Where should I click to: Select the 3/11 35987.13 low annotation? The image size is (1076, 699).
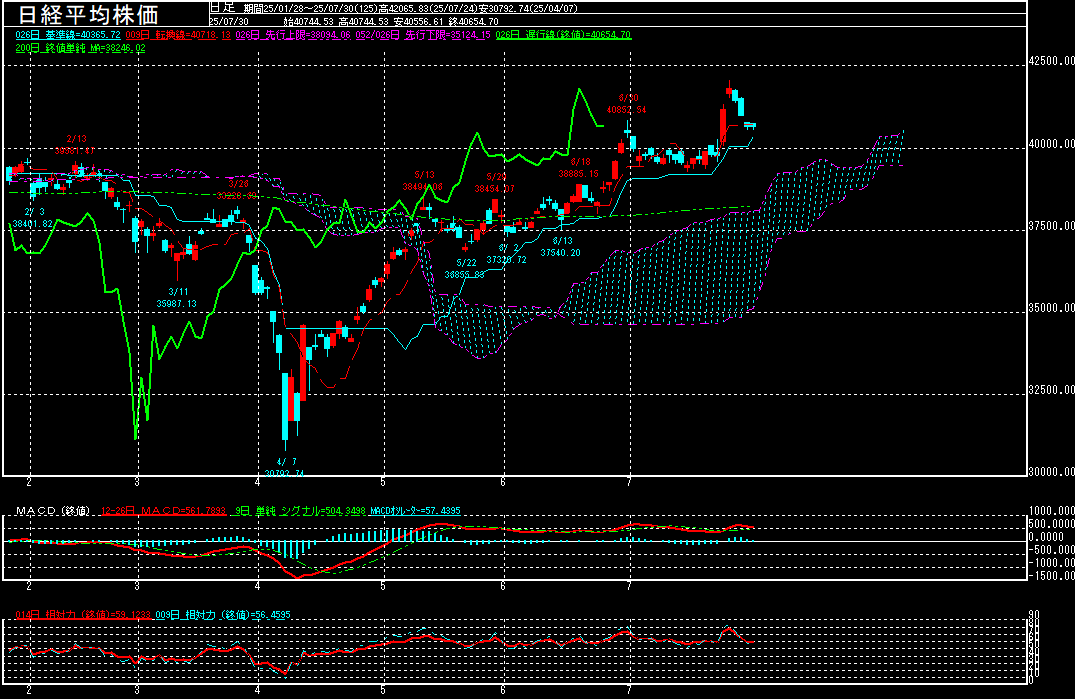tap(176, 298)
